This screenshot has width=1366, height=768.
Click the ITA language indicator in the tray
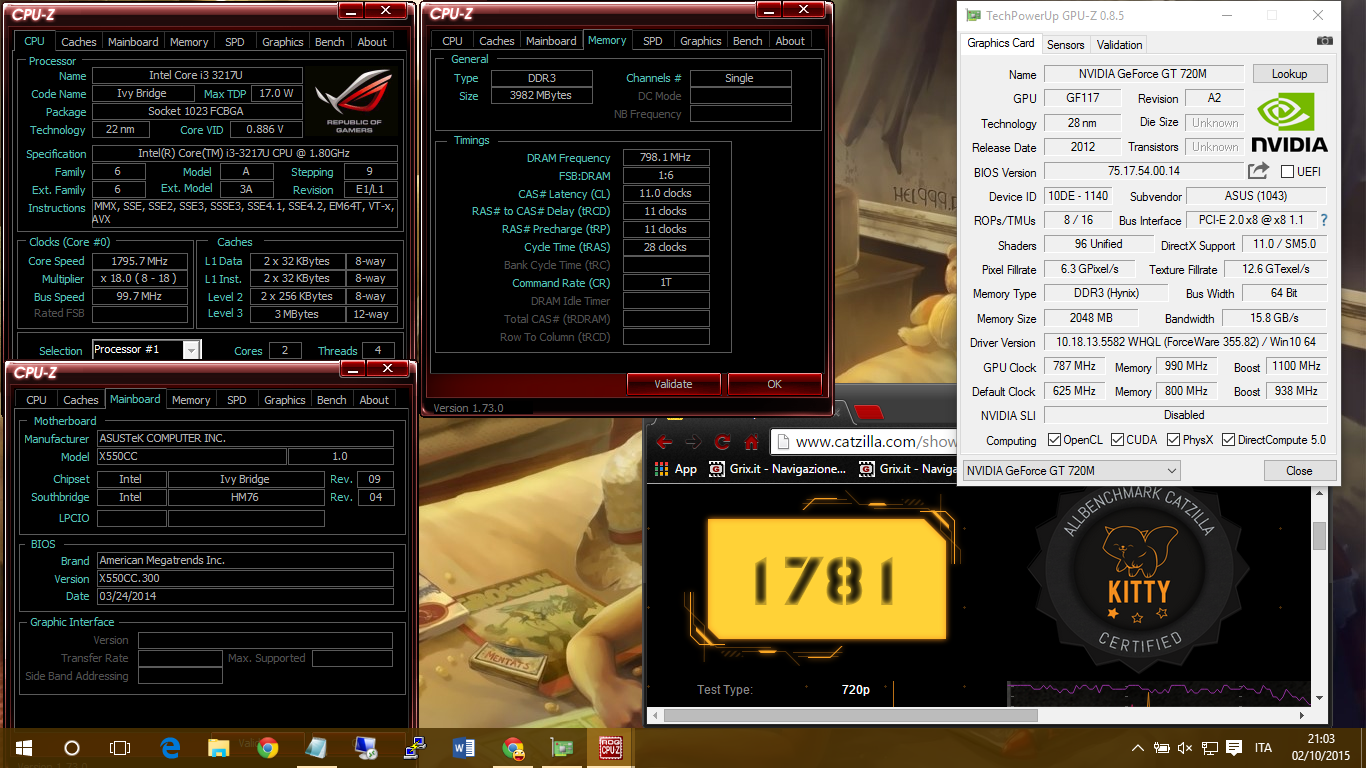coord(1264,748)
